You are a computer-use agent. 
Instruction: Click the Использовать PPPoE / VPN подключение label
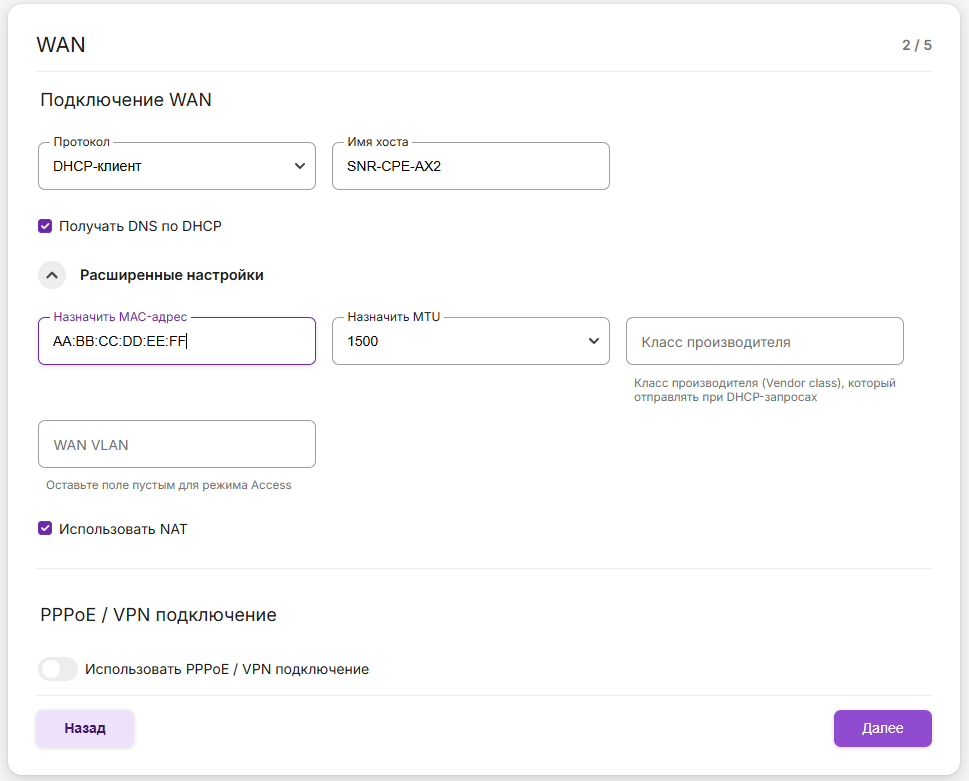tap(227, 669)
